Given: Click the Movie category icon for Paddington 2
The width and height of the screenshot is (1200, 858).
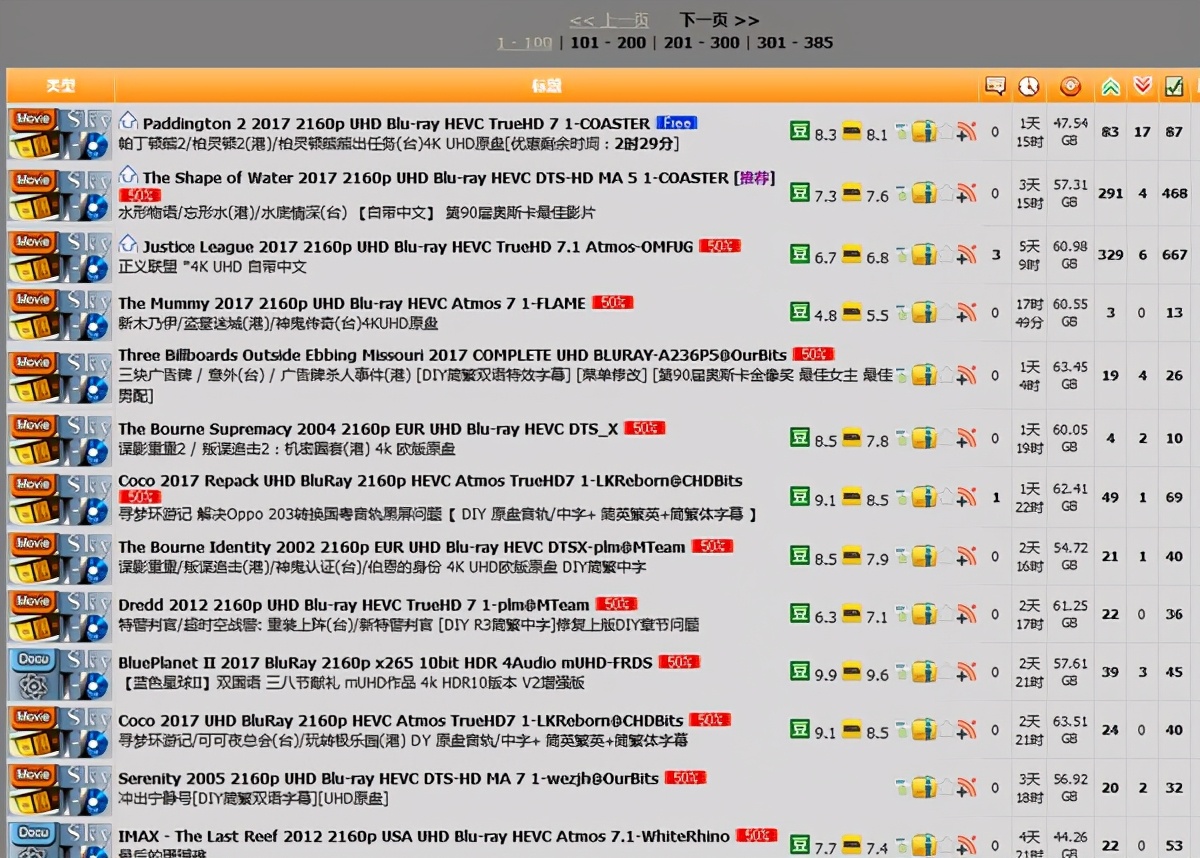Looking at the screenshot, I should point(33,134).
